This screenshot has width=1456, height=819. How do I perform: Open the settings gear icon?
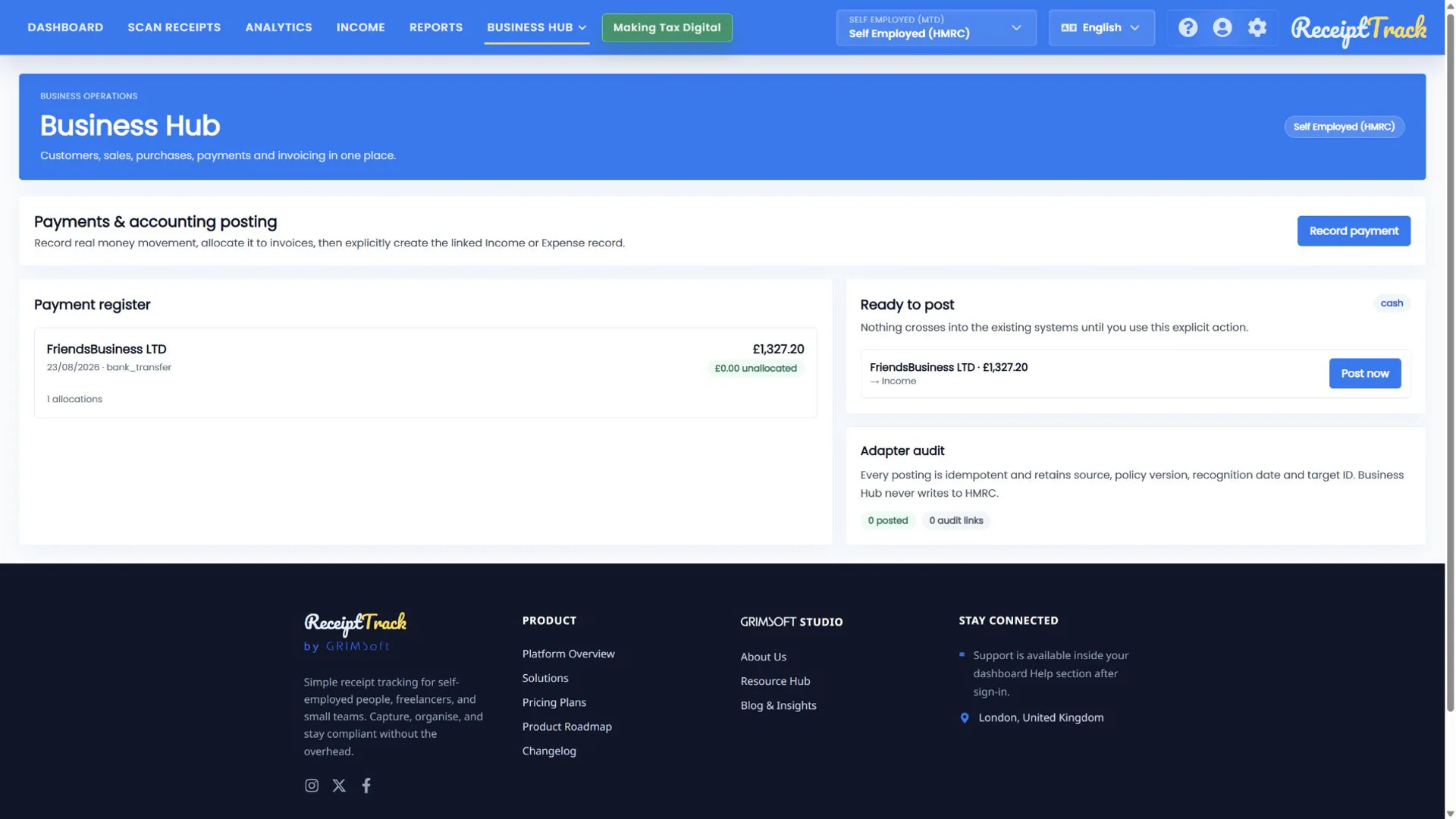1257,27
